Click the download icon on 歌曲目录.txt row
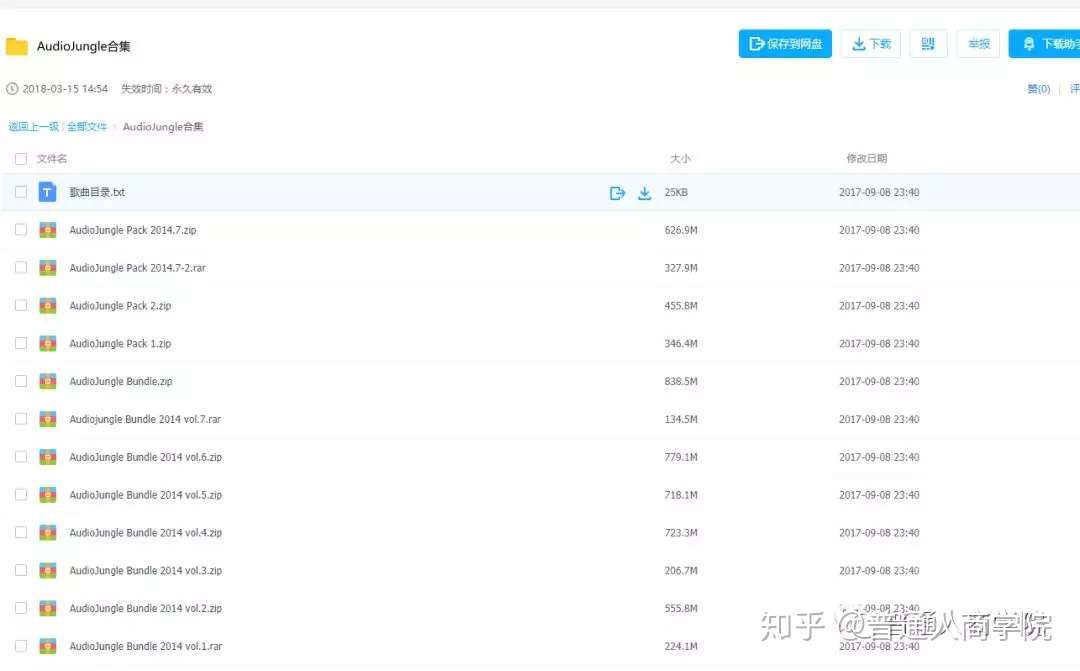This screenshot has height=671, width=1080. [x=644, y=193]
